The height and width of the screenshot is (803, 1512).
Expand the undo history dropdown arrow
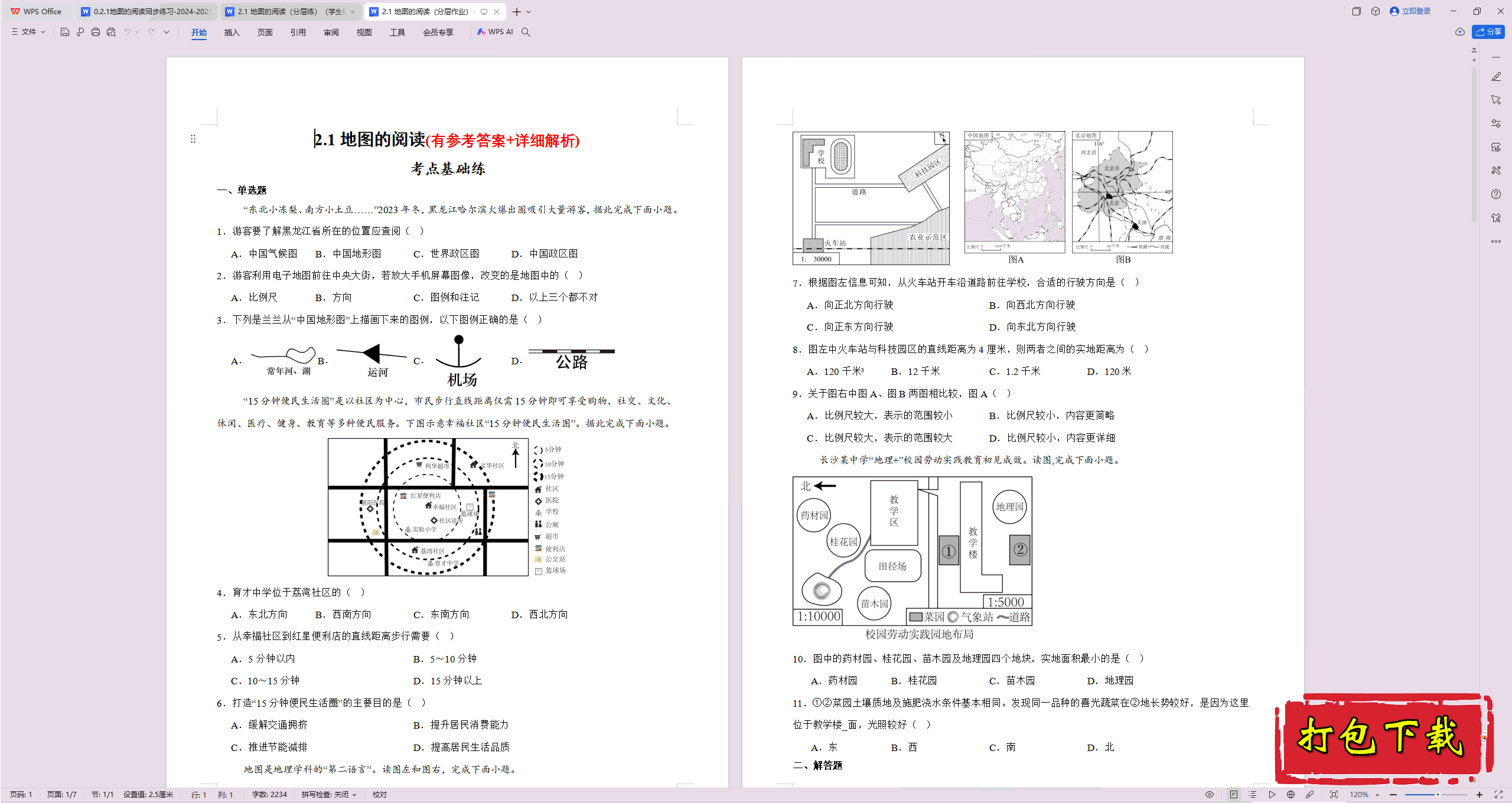coord(137,32)
